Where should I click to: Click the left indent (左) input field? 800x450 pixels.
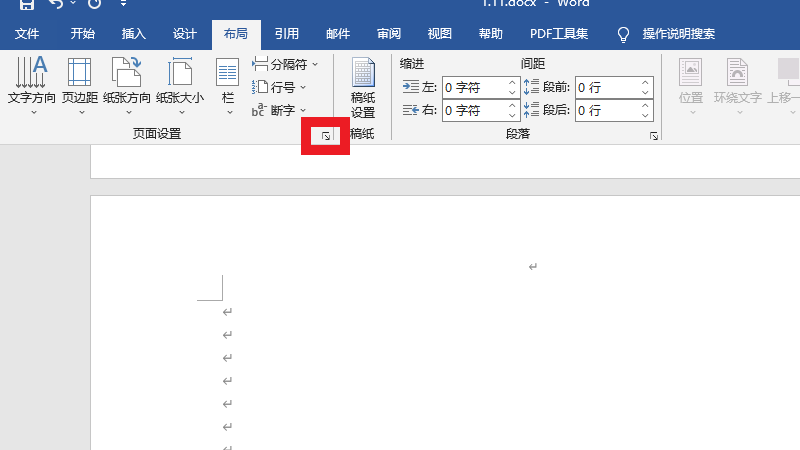(474, 87)
